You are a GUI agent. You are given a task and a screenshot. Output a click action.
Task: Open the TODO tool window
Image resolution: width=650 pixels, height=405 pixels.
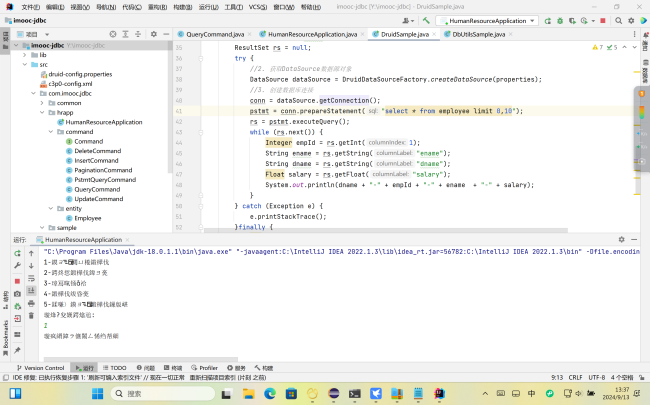pyautogui.click(x=117, y=367)
